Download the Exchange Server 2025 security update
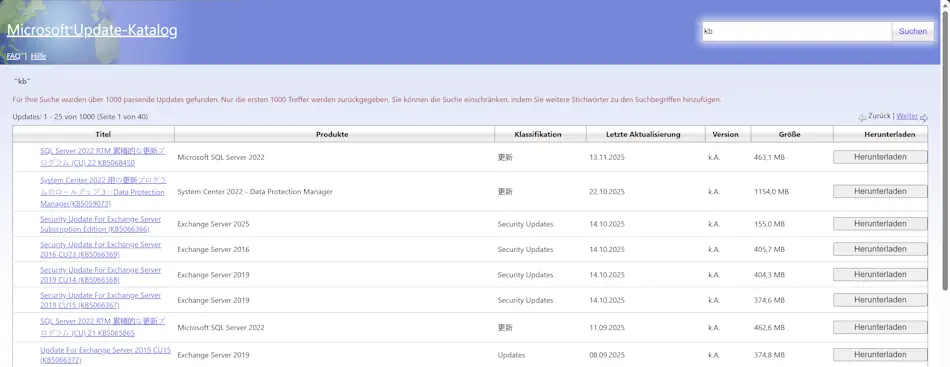This screenshot has width=950, height=367. coord(880,223)
